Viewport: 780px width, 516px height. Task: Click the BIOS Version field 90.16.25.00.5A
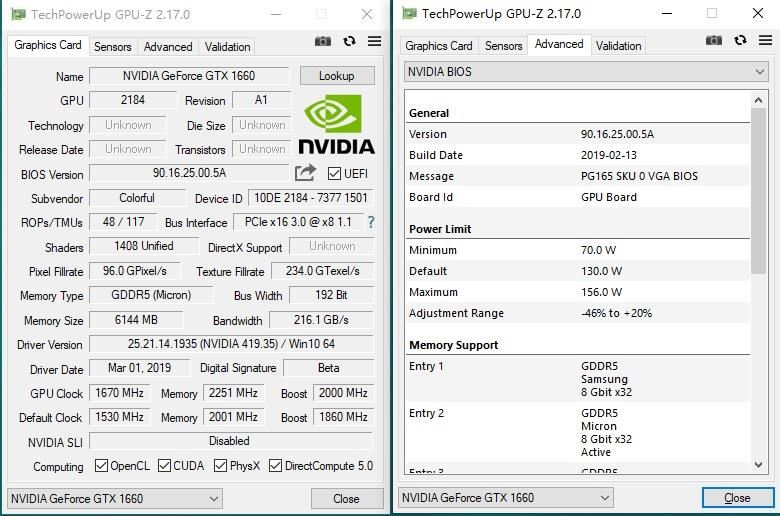point(189,173)
